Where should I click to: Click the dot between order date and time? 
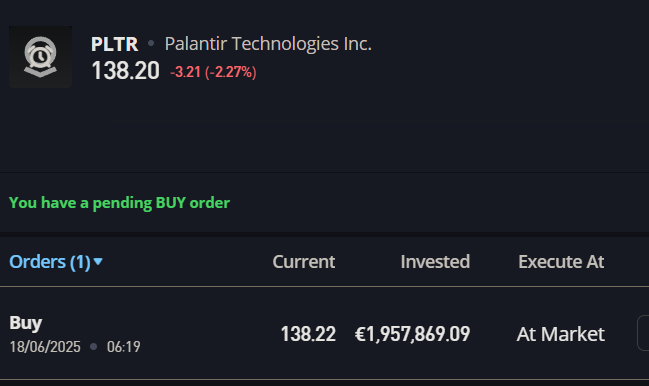point(94,346)
